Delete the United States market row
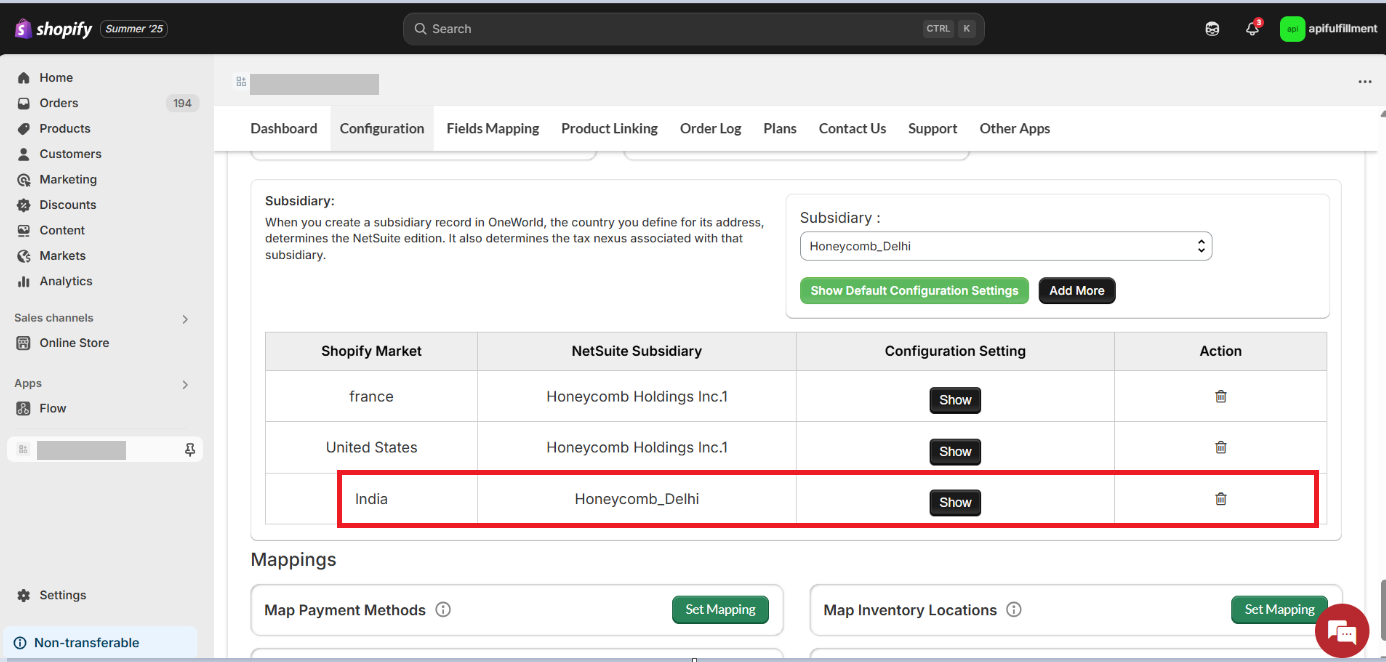 pos(1220,447)
